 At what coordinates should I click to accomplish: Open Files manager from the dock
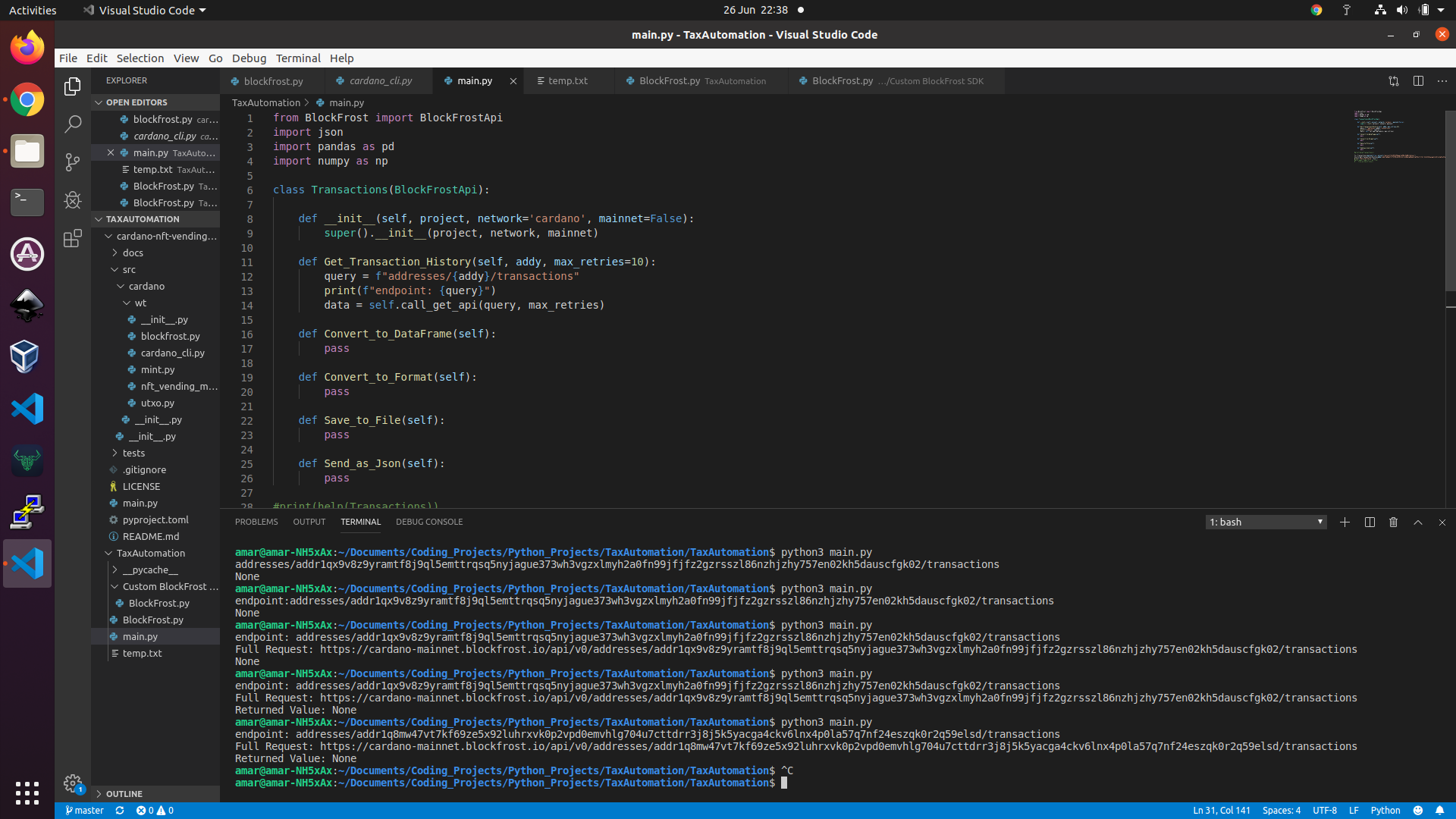coord(27,151)
